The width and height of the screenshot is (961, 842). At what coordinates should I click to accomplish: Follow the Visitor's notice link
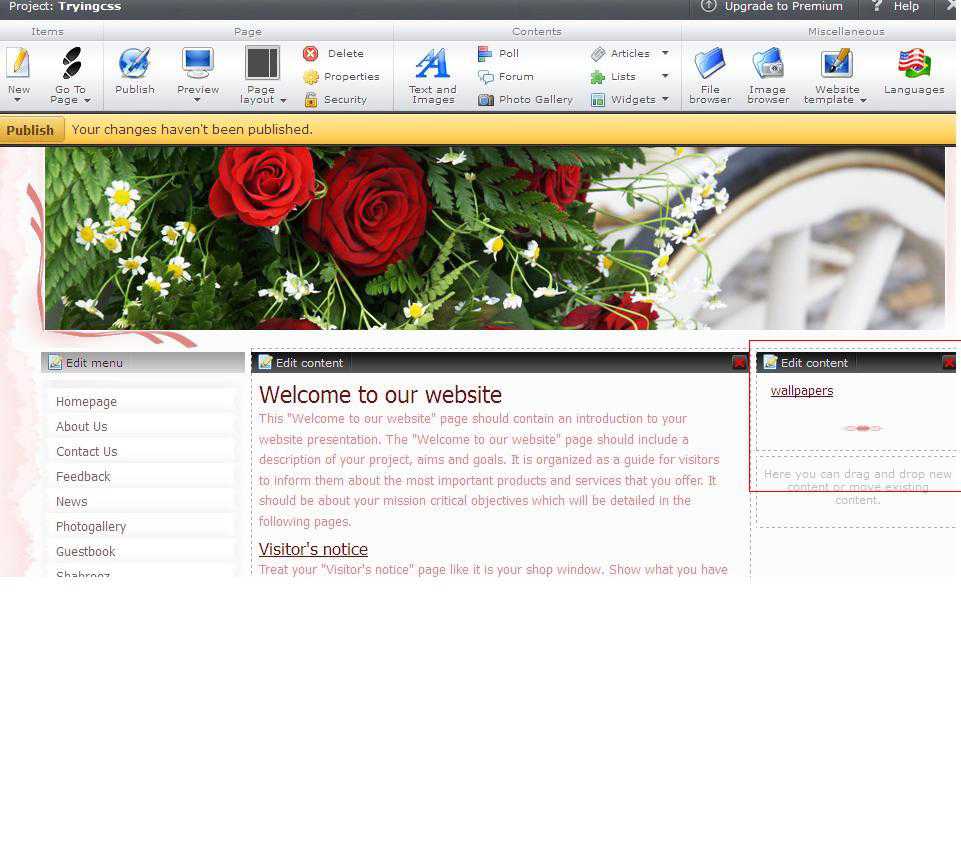(313, 549)
